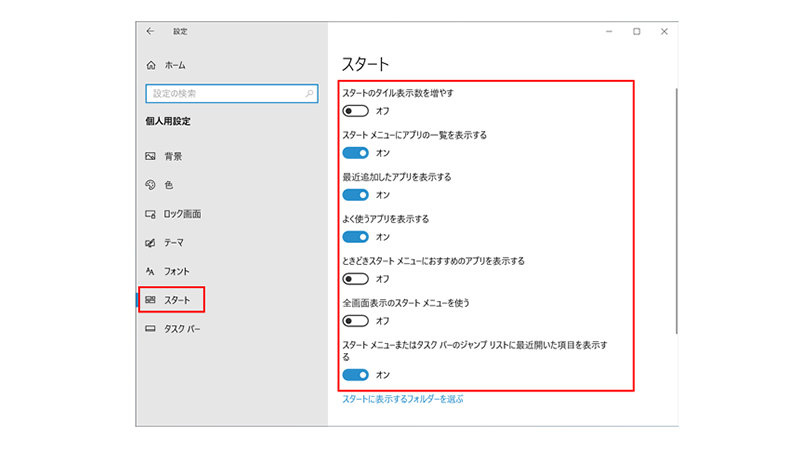Turn off スタート メニューにアプリの一覧を表示する
The image size is (800, 450).
pos(356,153)
